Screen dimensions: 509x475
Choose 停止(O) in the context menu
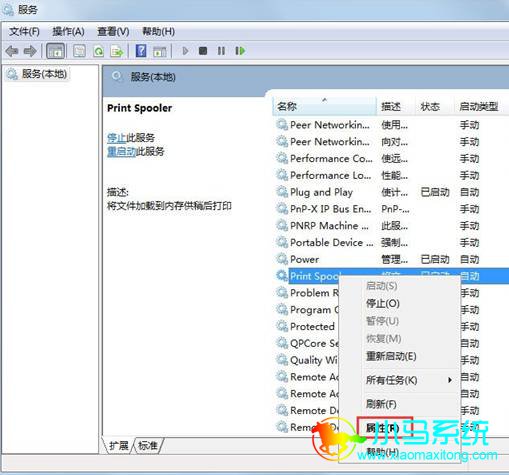tap(383, 303)
